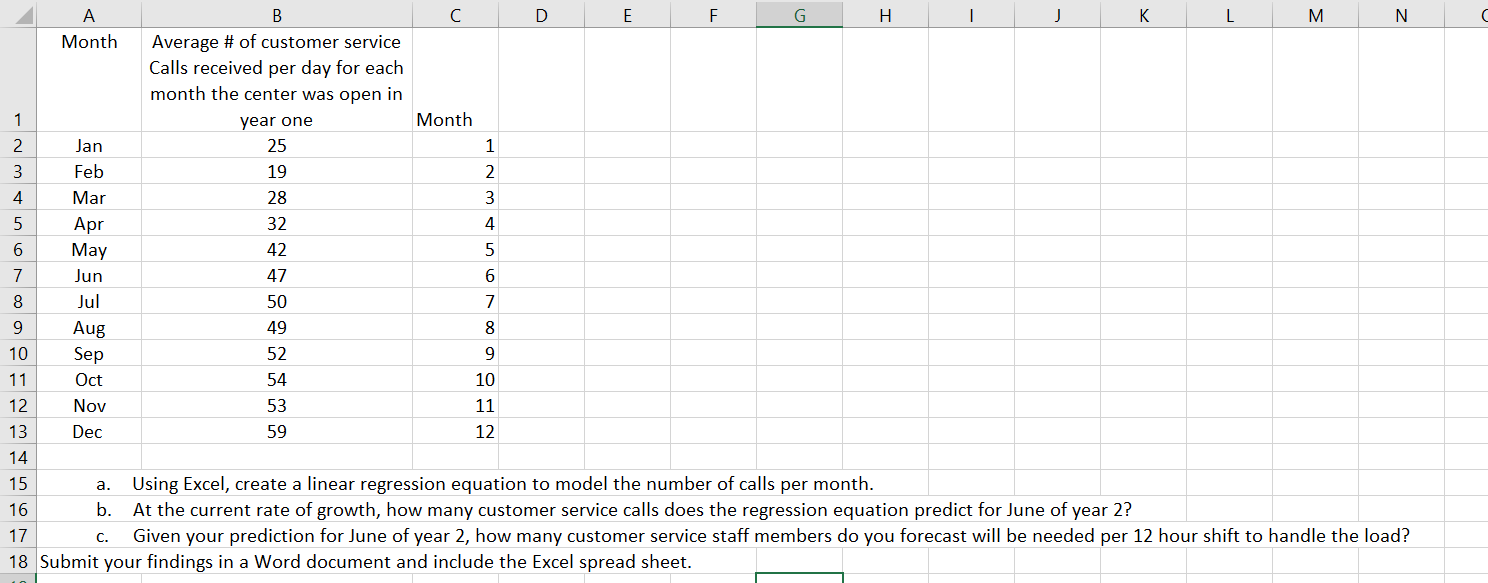Select the cell containing Jan

pyautogui.click(x=88, y=145)
